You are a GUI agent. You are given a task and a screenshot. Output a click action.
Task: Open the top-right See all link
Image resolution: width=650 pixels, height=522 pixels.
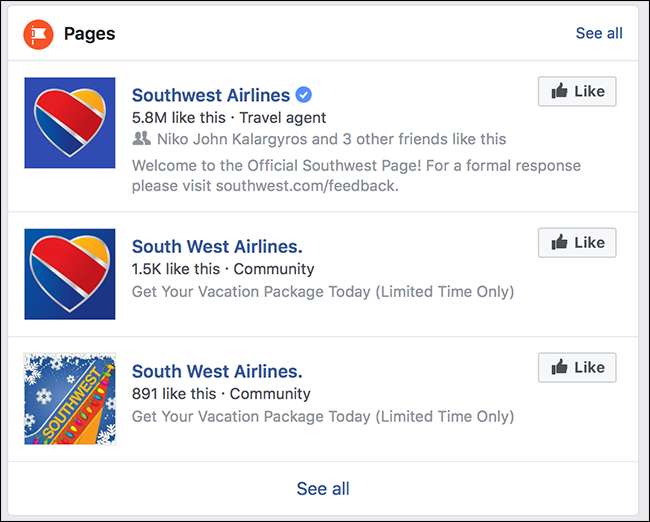click(x=599, y=33)
